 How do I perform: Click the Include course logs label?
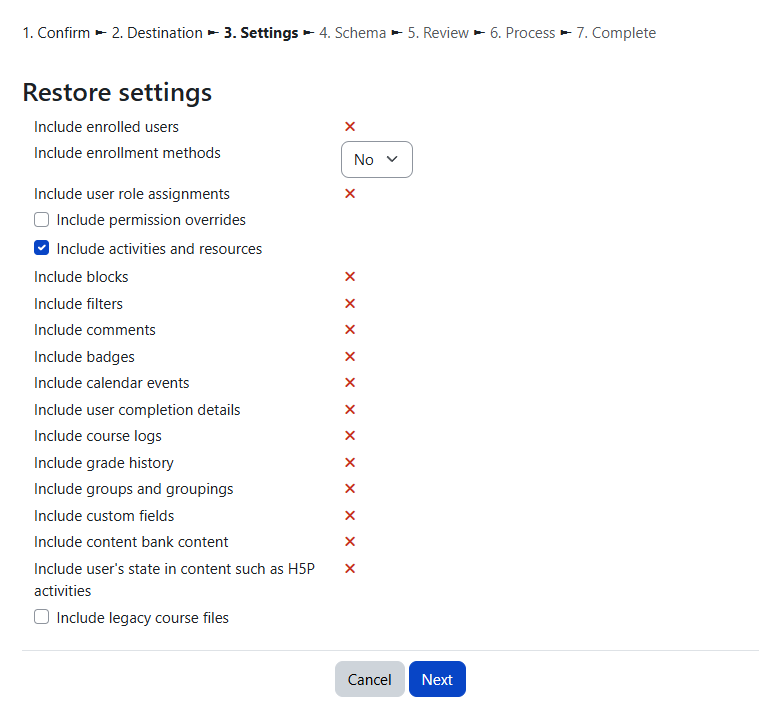click(98, 436)
